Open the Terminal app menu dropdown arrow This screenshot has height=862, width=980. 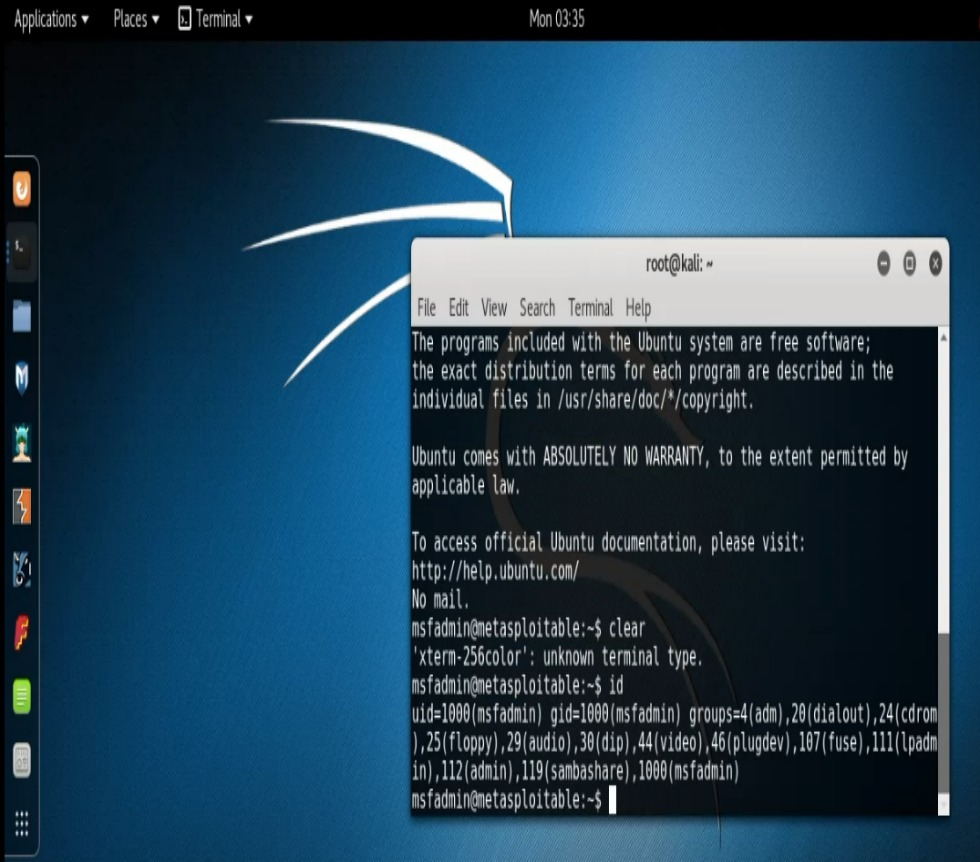(x=249, y=20)
